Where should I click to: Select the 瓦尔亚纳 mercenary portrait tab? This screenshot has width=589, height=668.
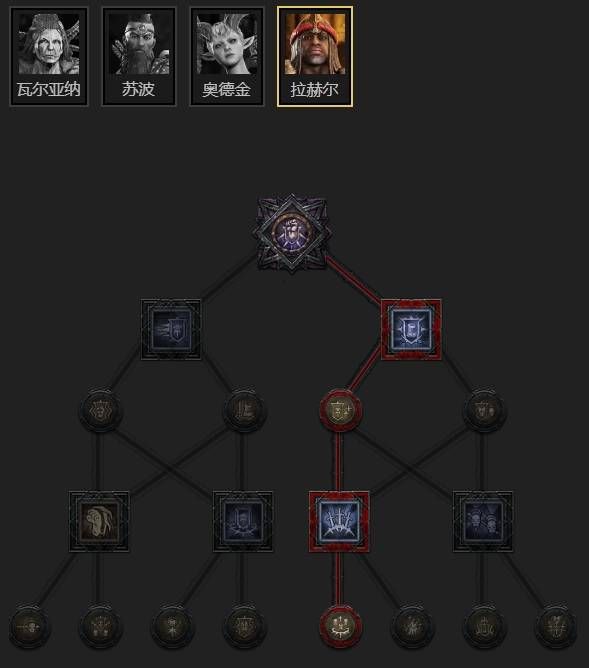49,56
